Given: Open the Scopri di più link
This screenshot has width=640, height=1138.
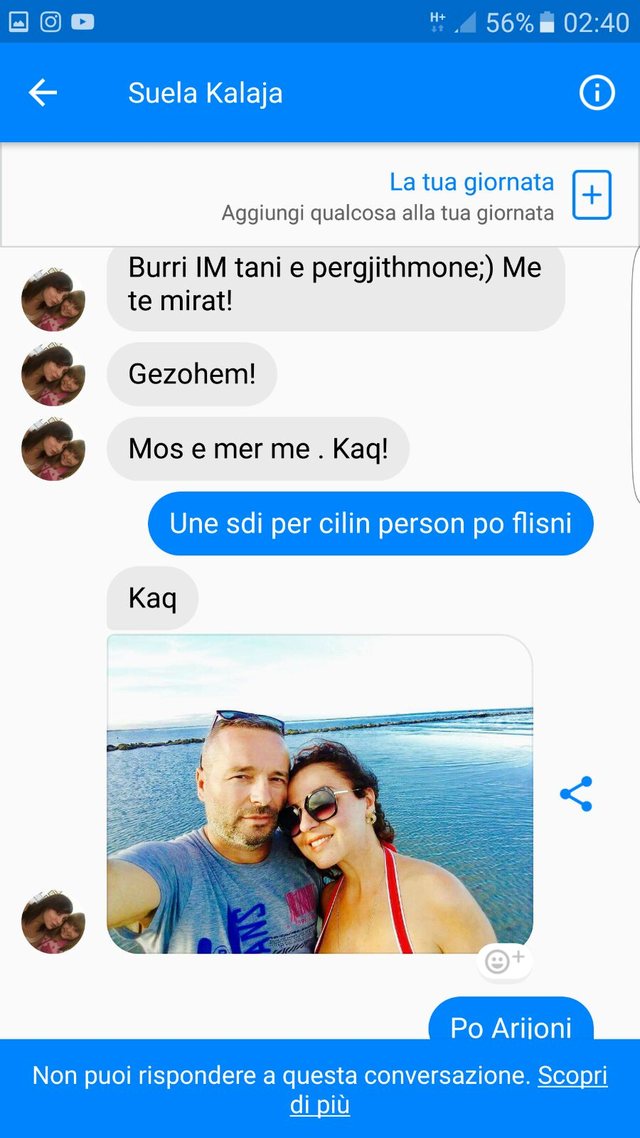Looking at the screenshot, I should click(448, 1090).
